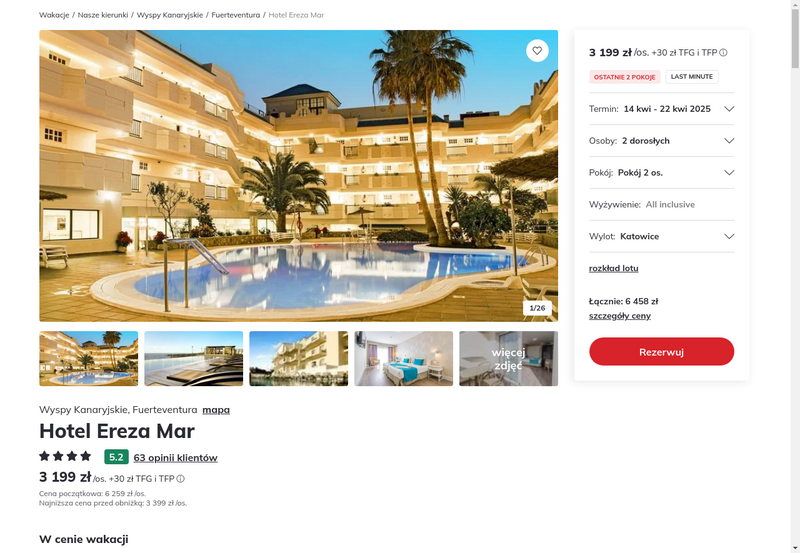Open więcej zdjęć more photos thumbnail

(x=509, y=359)
